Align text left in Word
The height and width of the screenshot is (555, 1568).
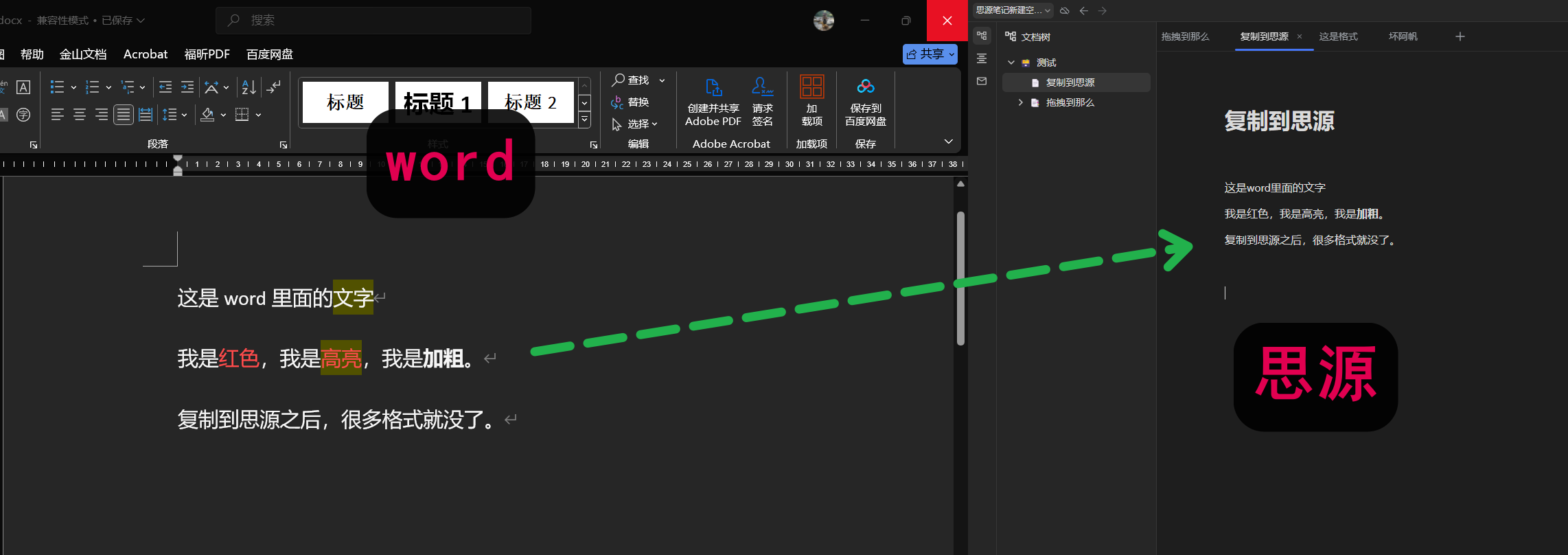[x=58, y=115]
